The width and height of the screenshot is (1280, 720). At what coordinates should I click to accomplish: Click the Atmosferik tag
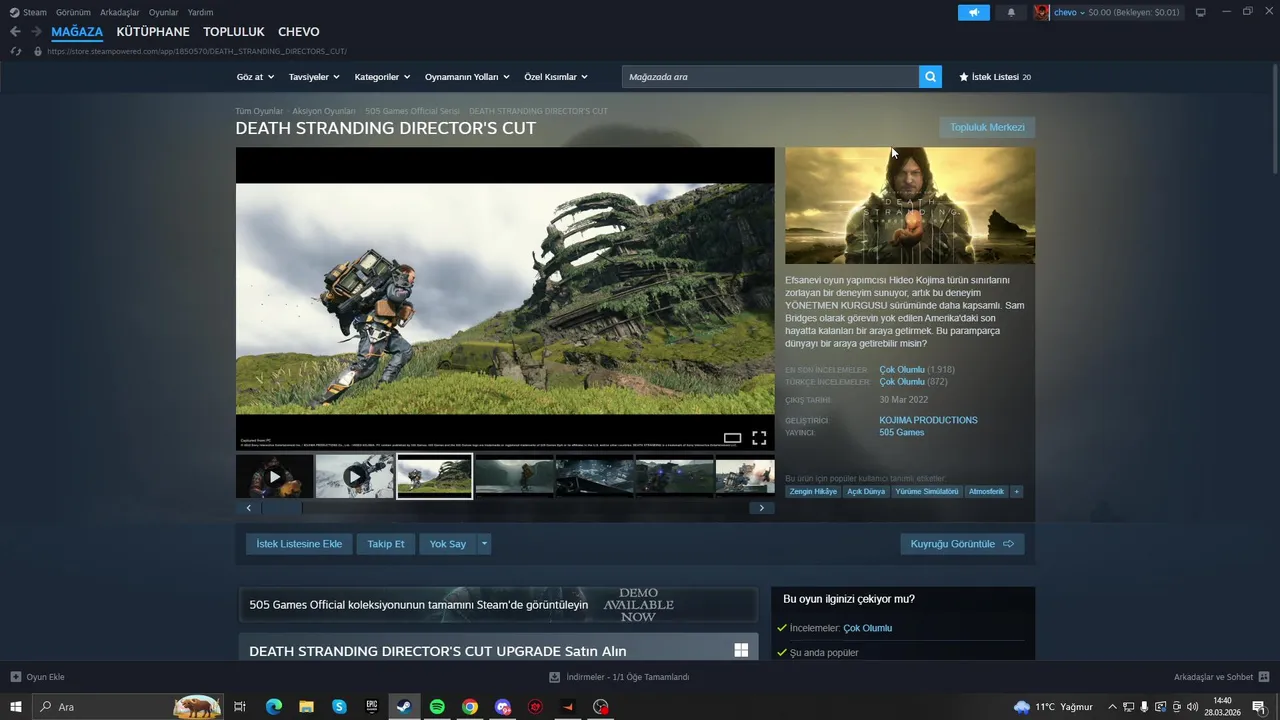(986, 491)
